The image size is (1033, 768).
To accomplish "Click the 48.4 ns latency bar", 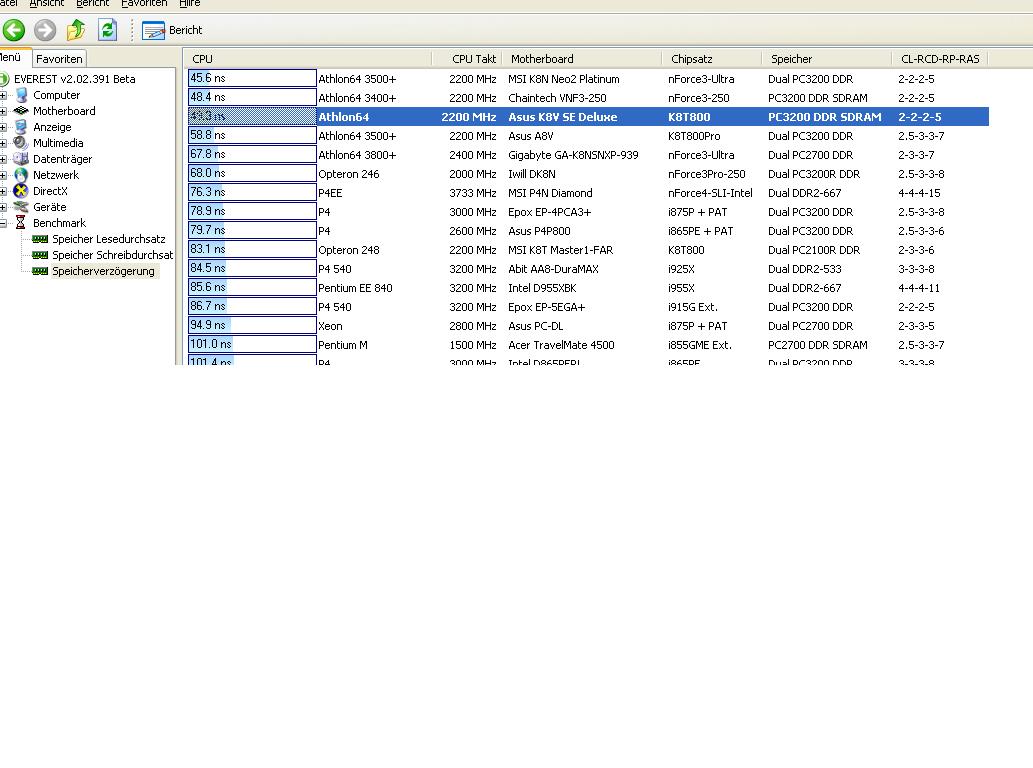I will [252, 97].
